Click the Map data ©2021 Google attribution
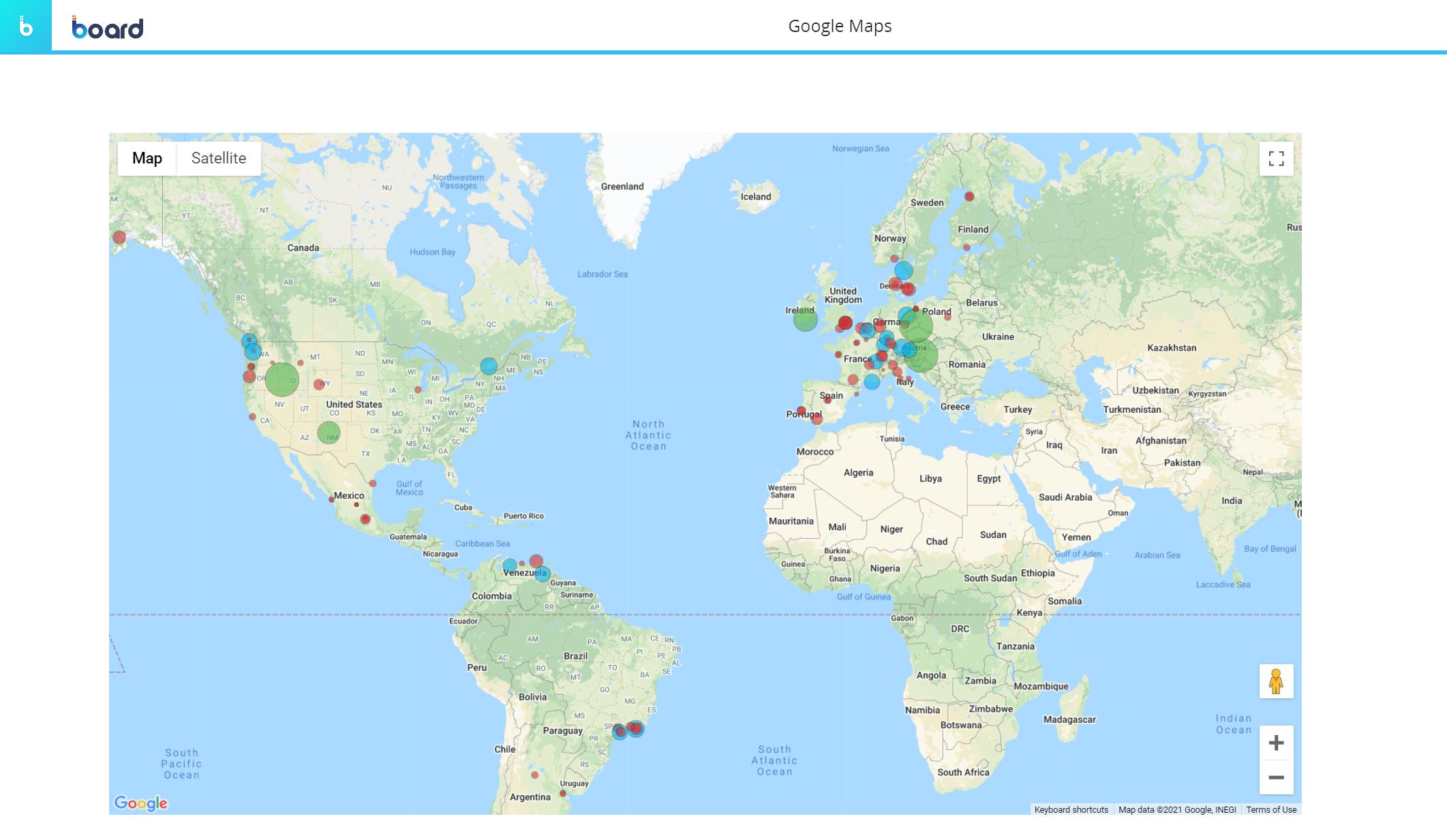The height and width of the screenshot is (840, 1447). coord(1178,809)
